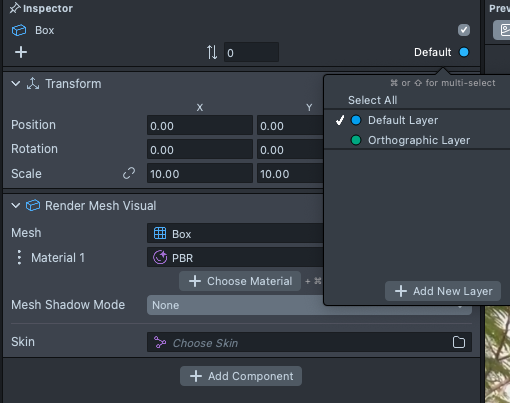Click the Inspector pin icon
Image resolution: width=510 pixels, height=403 pixels.
point(15,8)
